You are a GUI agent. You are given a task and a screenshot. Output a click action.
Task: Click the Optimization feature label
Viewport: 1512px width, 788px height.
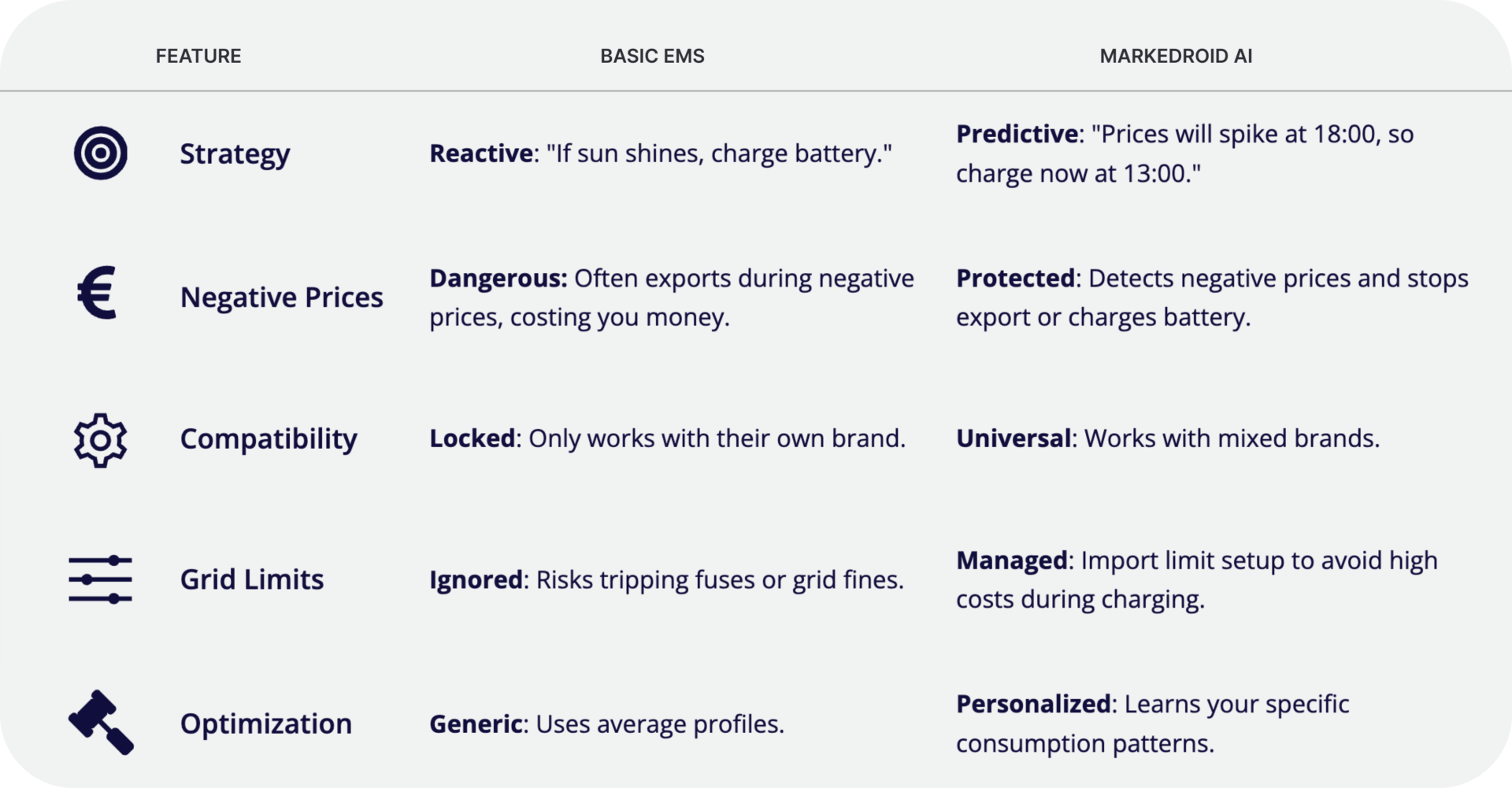coord(266,723)
